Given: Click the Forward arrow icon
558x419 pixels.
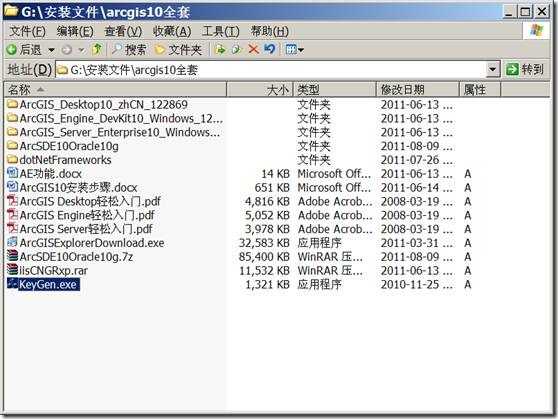Looking at the screenshot, I should [67, 50].
